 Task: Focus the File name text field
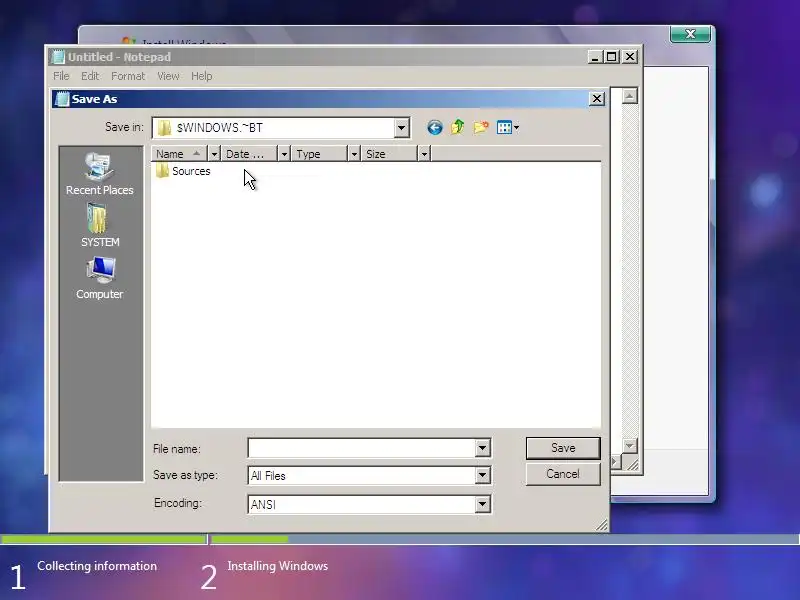click(x=362, y=448)
